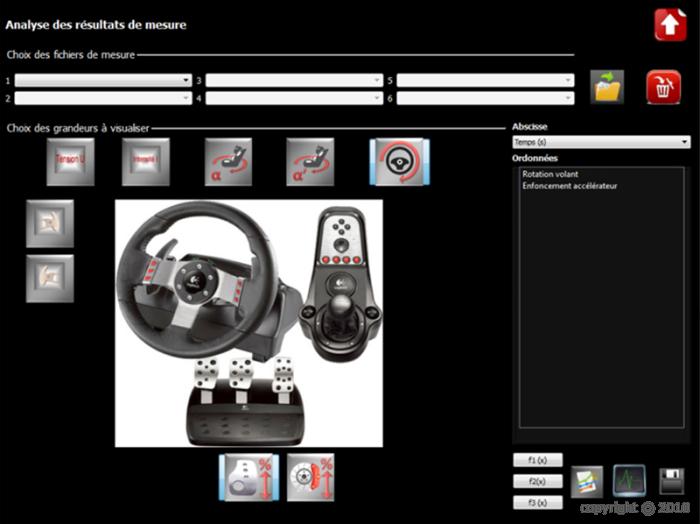Save results with the floppy disk icon
The height and width of the screenshot is (524, 700).
click(672, 481)
